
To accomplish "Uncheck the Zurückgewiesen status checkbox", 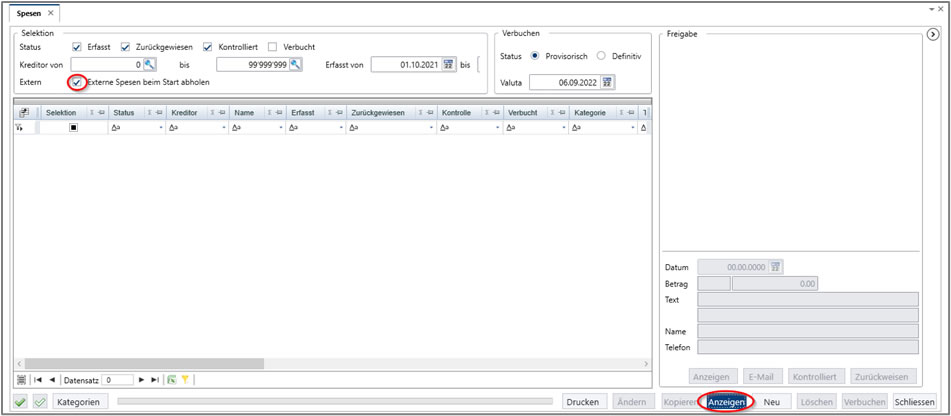I will pos(126,47).
